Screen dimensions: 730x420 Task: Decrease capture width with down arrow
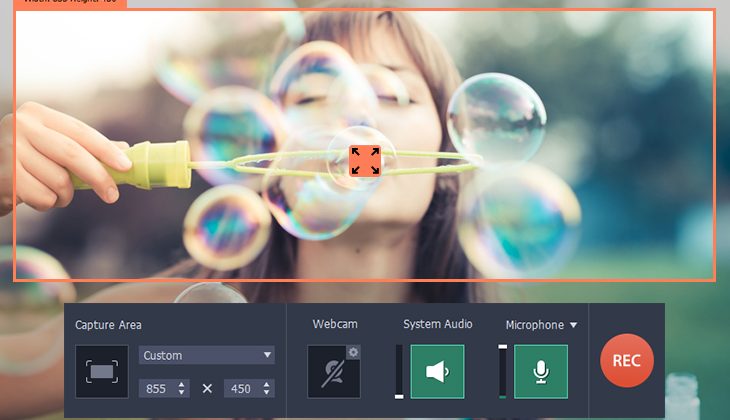coord(181,393)
